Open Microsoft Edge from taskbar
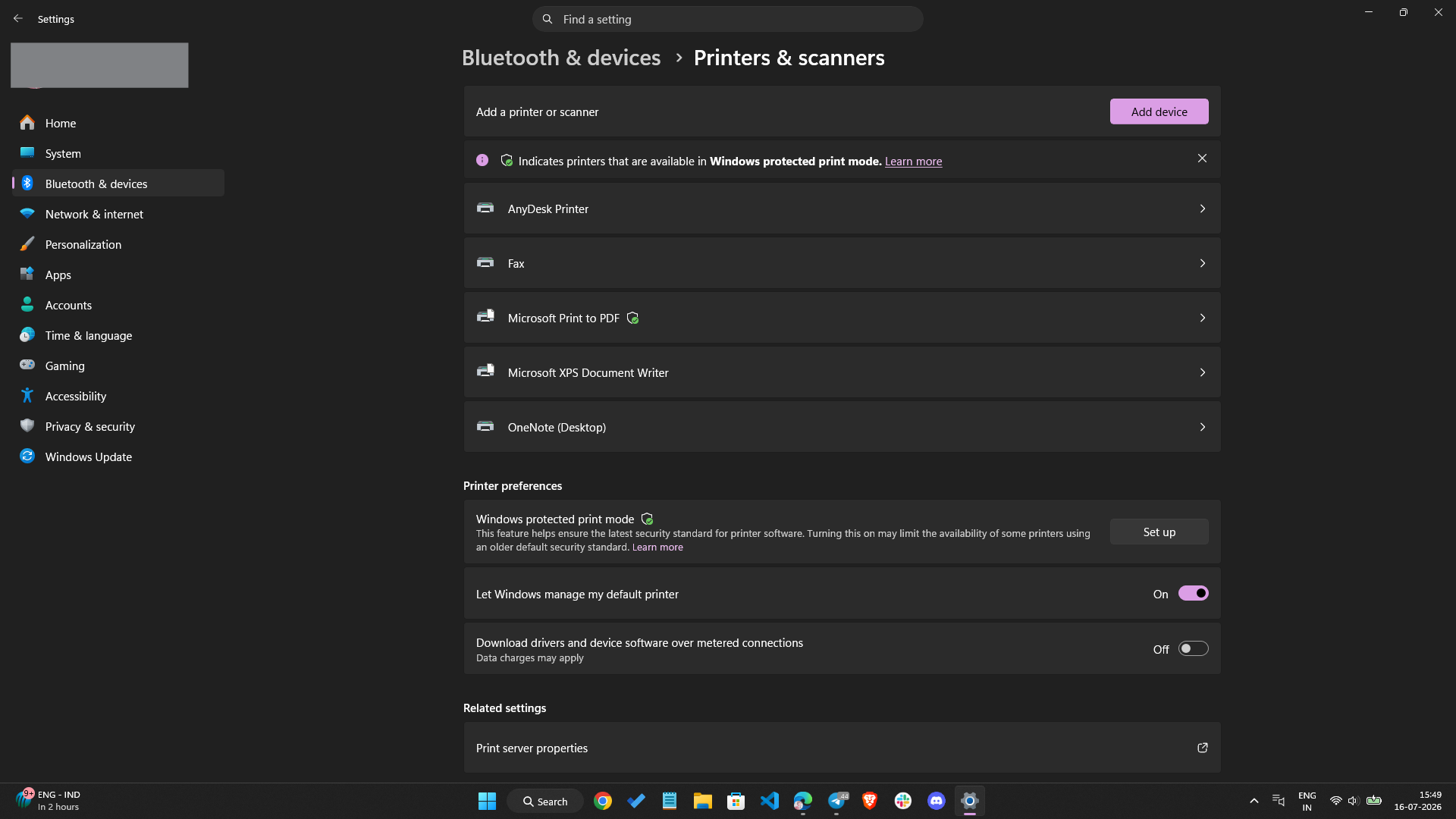Screen dimensions: 1456x819 tap(803, 801)
